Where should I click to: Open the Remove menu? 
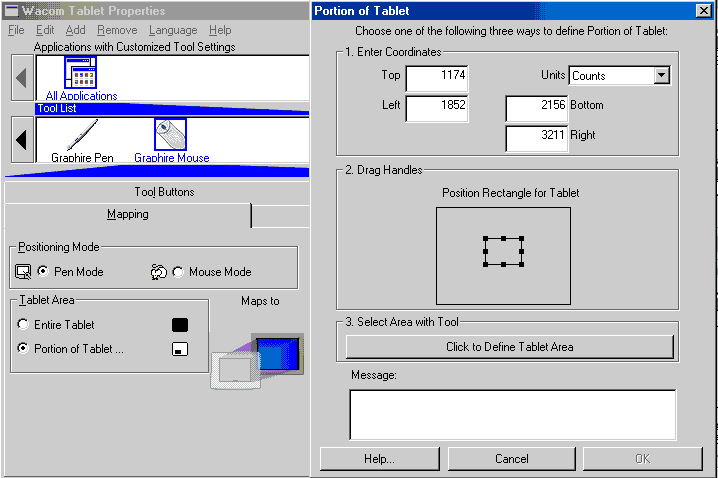(117, 30)
